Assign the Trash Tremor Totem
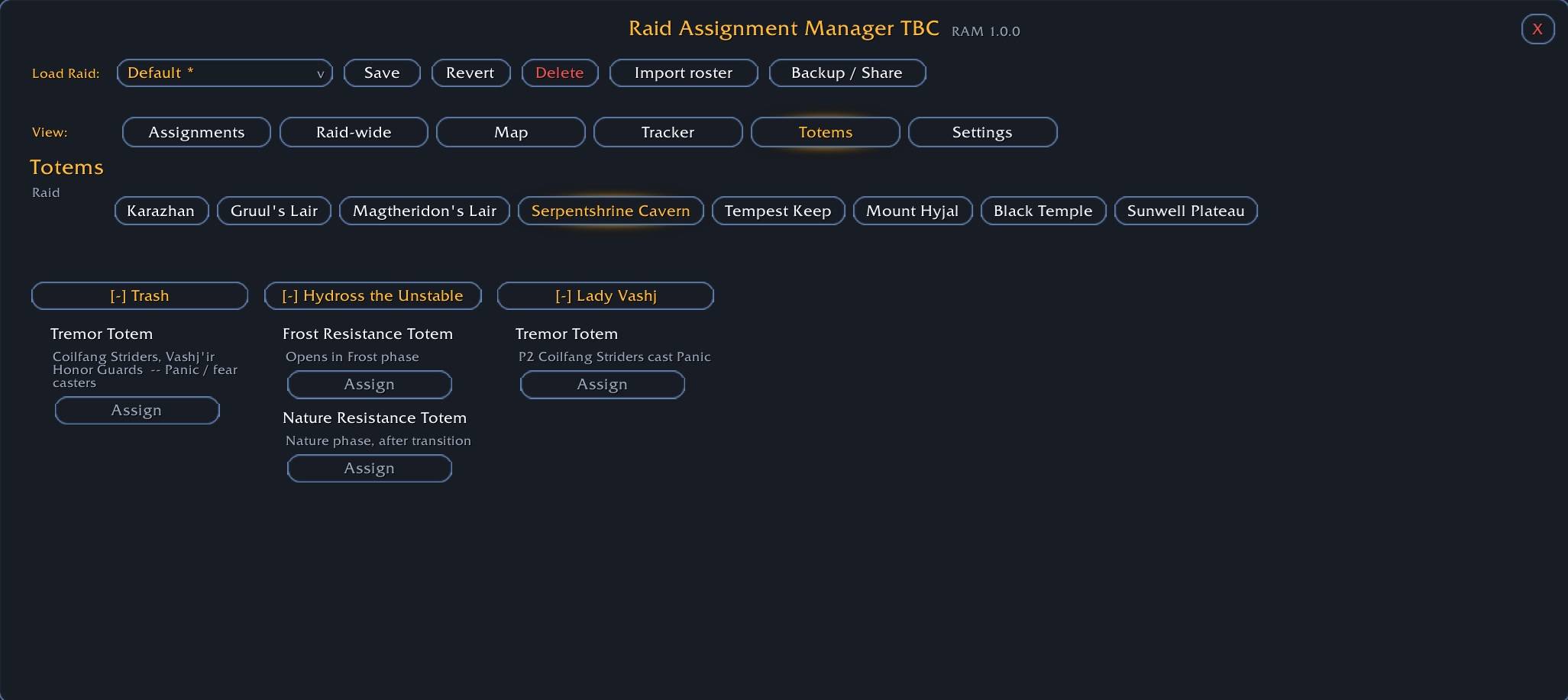This screenshot has height=700, width=1568. click(x=137, y=411)
